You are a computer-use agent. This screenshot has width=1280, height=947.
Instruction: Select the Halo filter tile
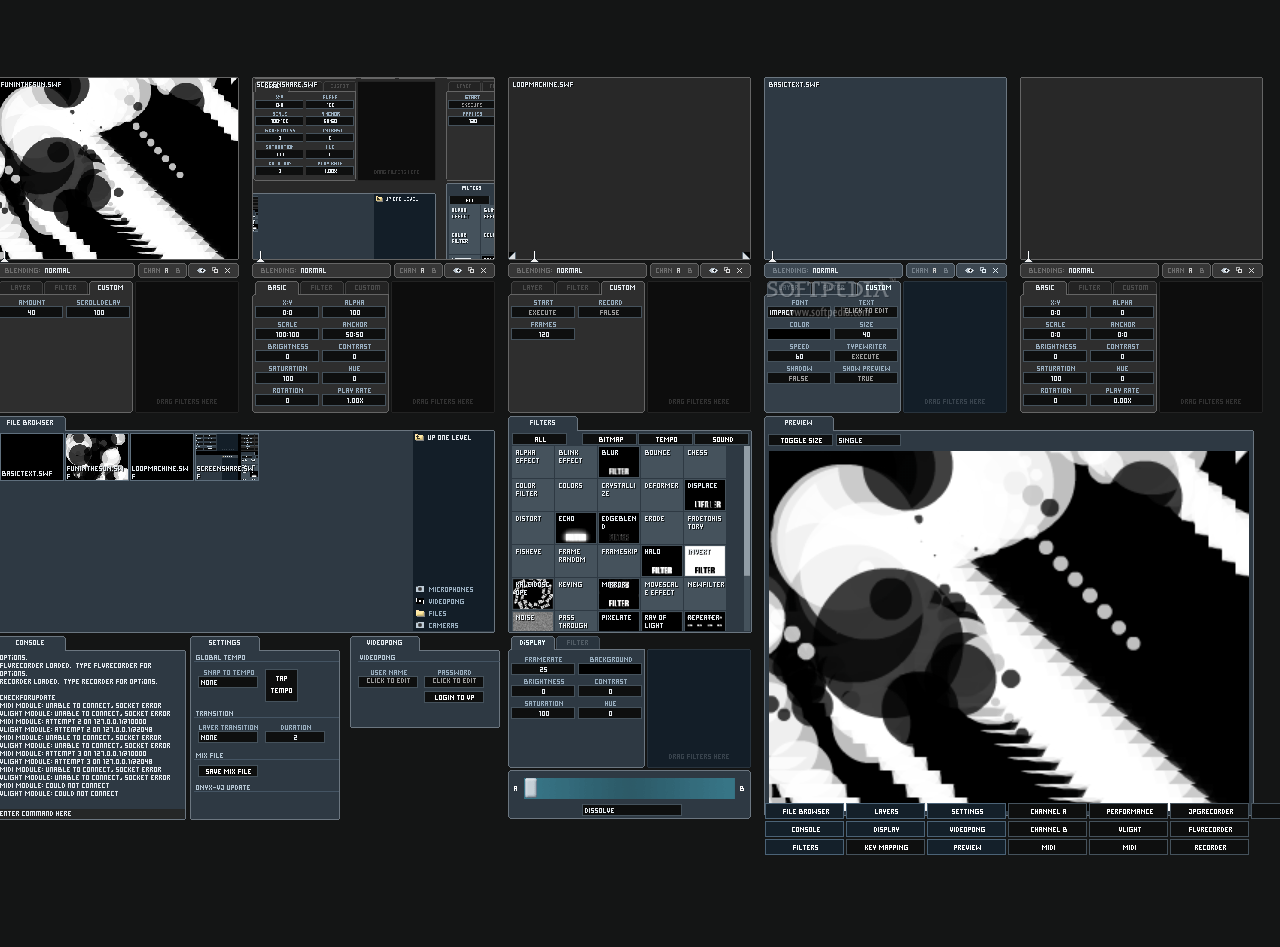[x=661, y=561]
